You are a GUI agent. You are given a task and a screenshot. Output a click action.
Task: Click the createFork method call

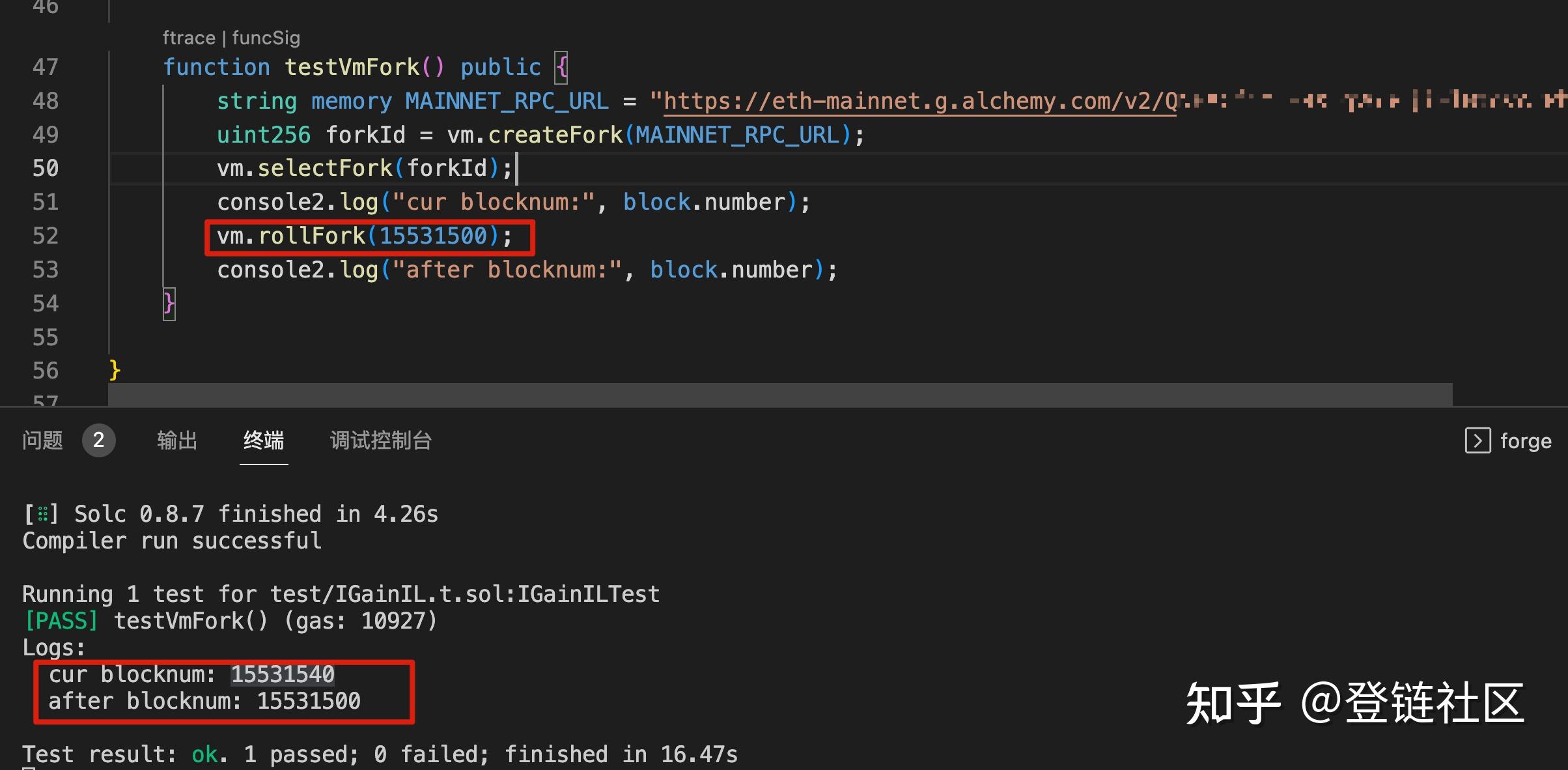555,135
